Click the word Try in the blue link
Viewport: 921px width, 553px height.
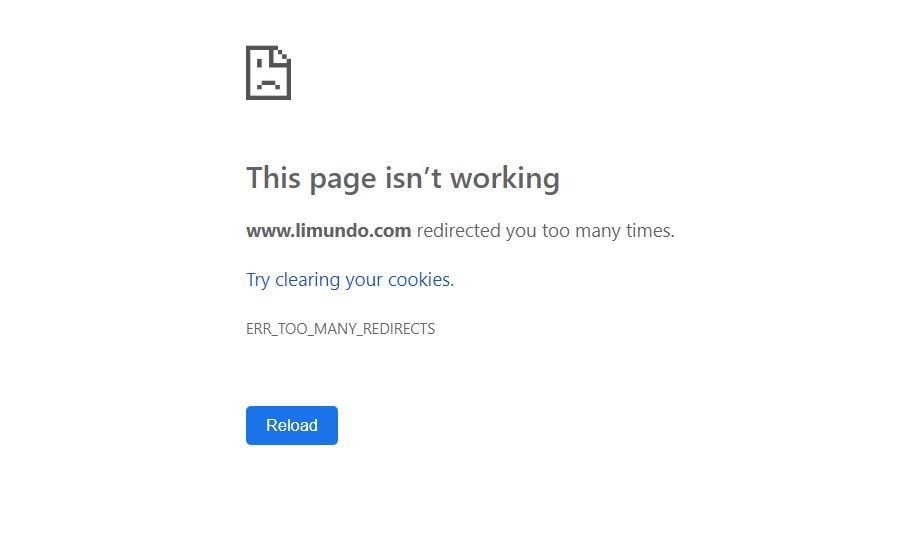(x=258, y=280)
